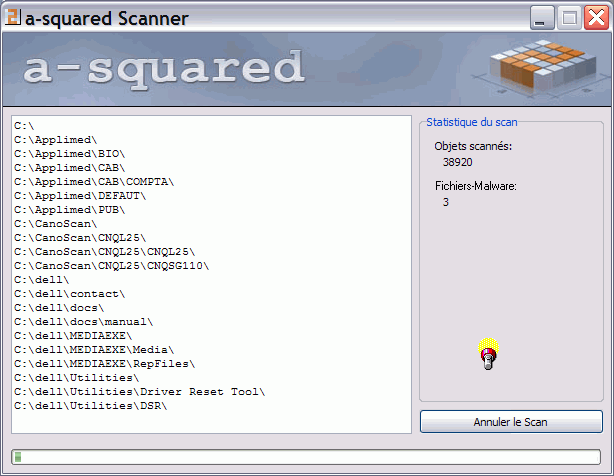Close the a-squared Scanner window
This screenshot has width=614, height=476.
click(595, 17)
